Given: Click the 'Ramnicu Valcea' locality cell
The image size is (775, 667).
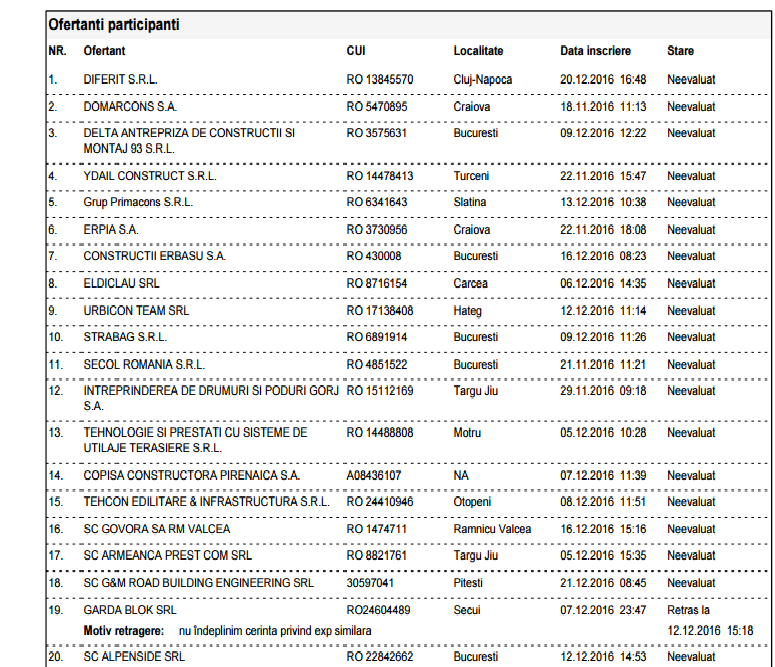Looking at the screenshot, I should tap(492, 529).
